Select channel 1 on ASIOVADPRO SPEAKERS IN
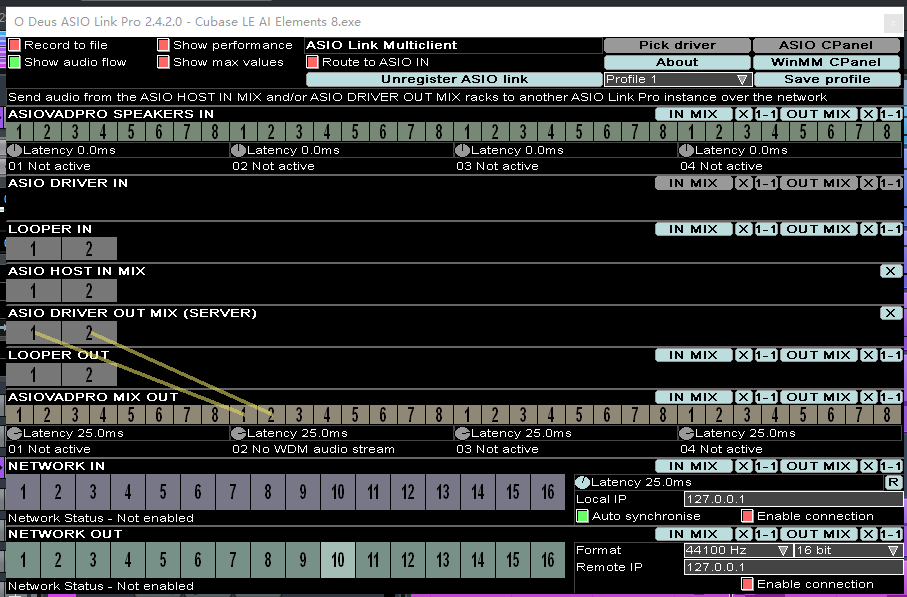The height and width of the screenshot is (597, 907). pos(22,131)
